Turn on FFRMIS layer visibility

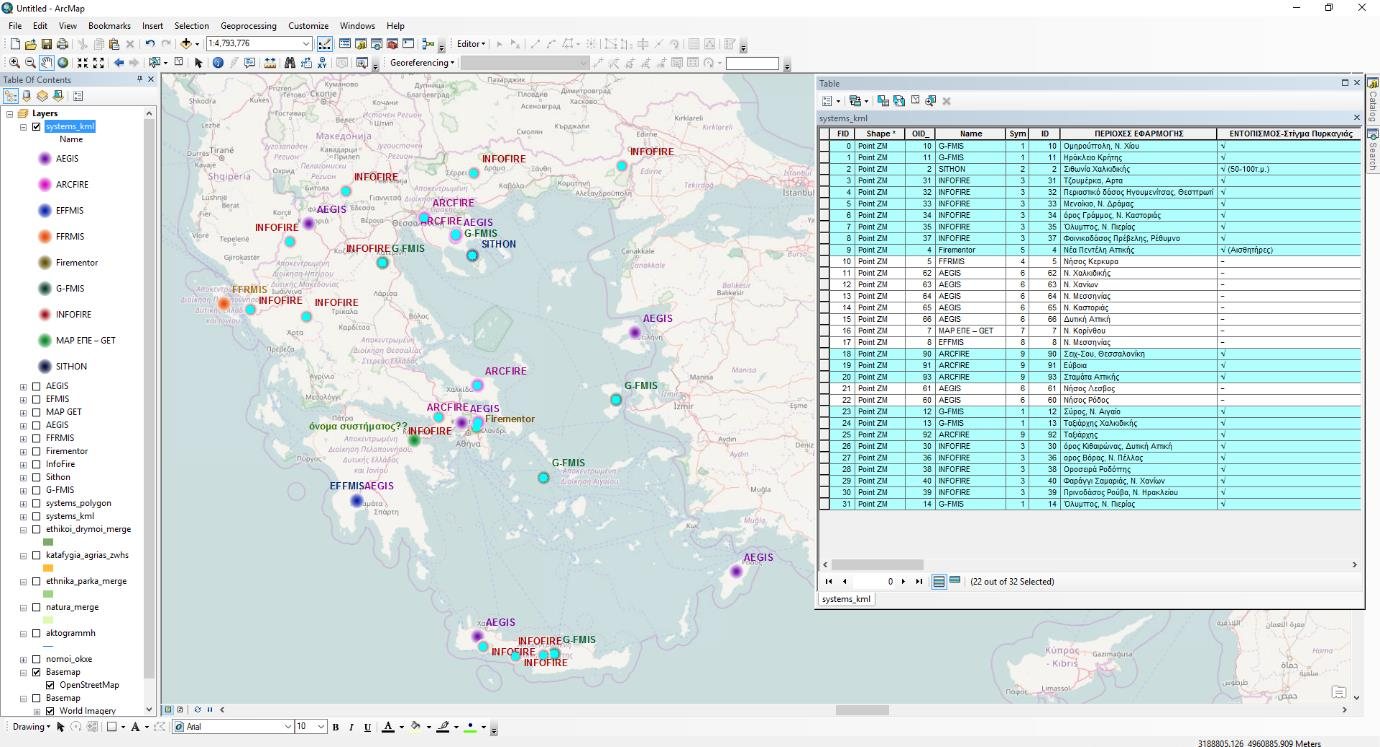click(x=37, y=438)
